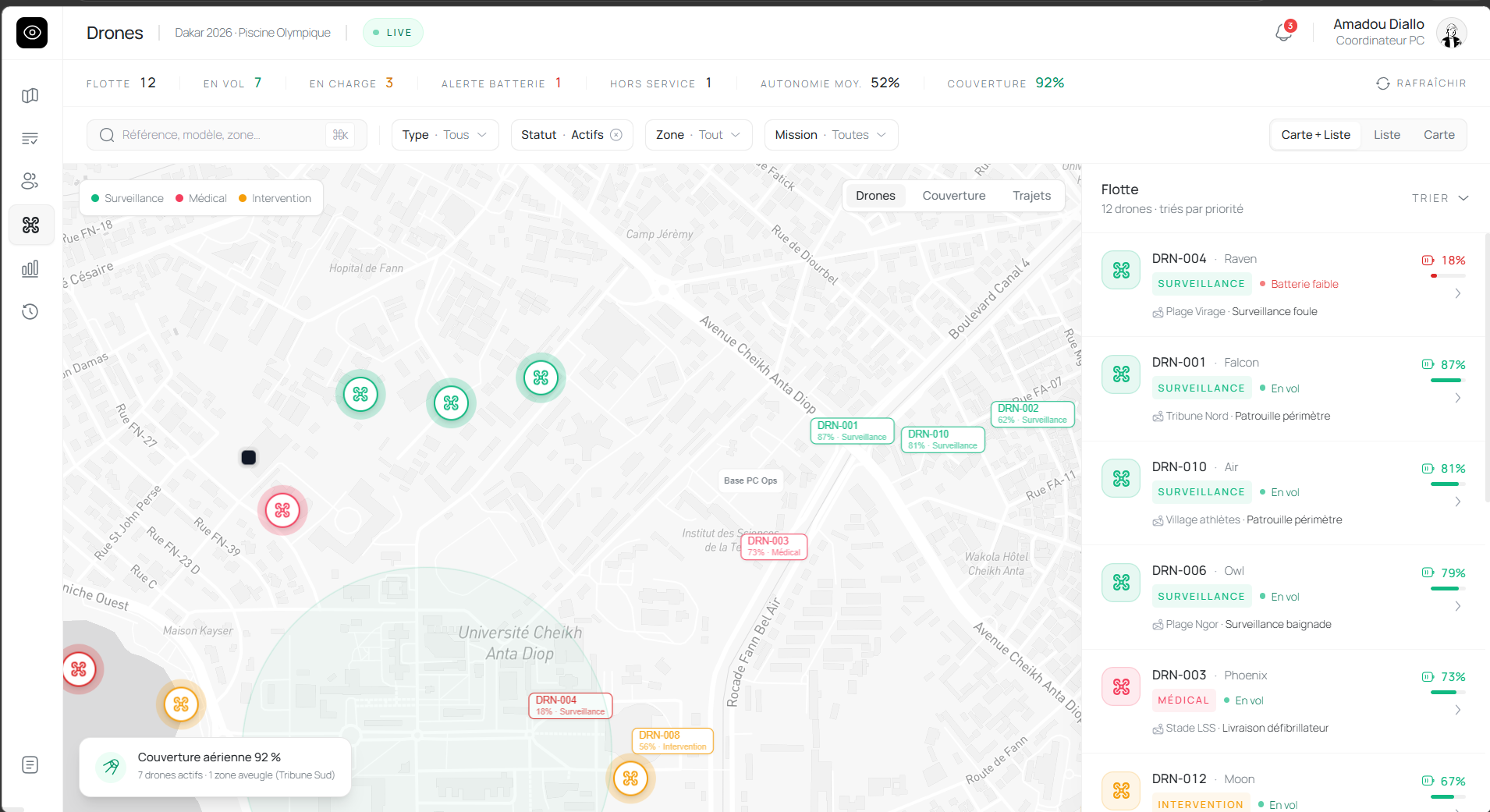Toggle Intervention legend filter
Viewport: 1490px width, 812px height.
pos(275,198)
